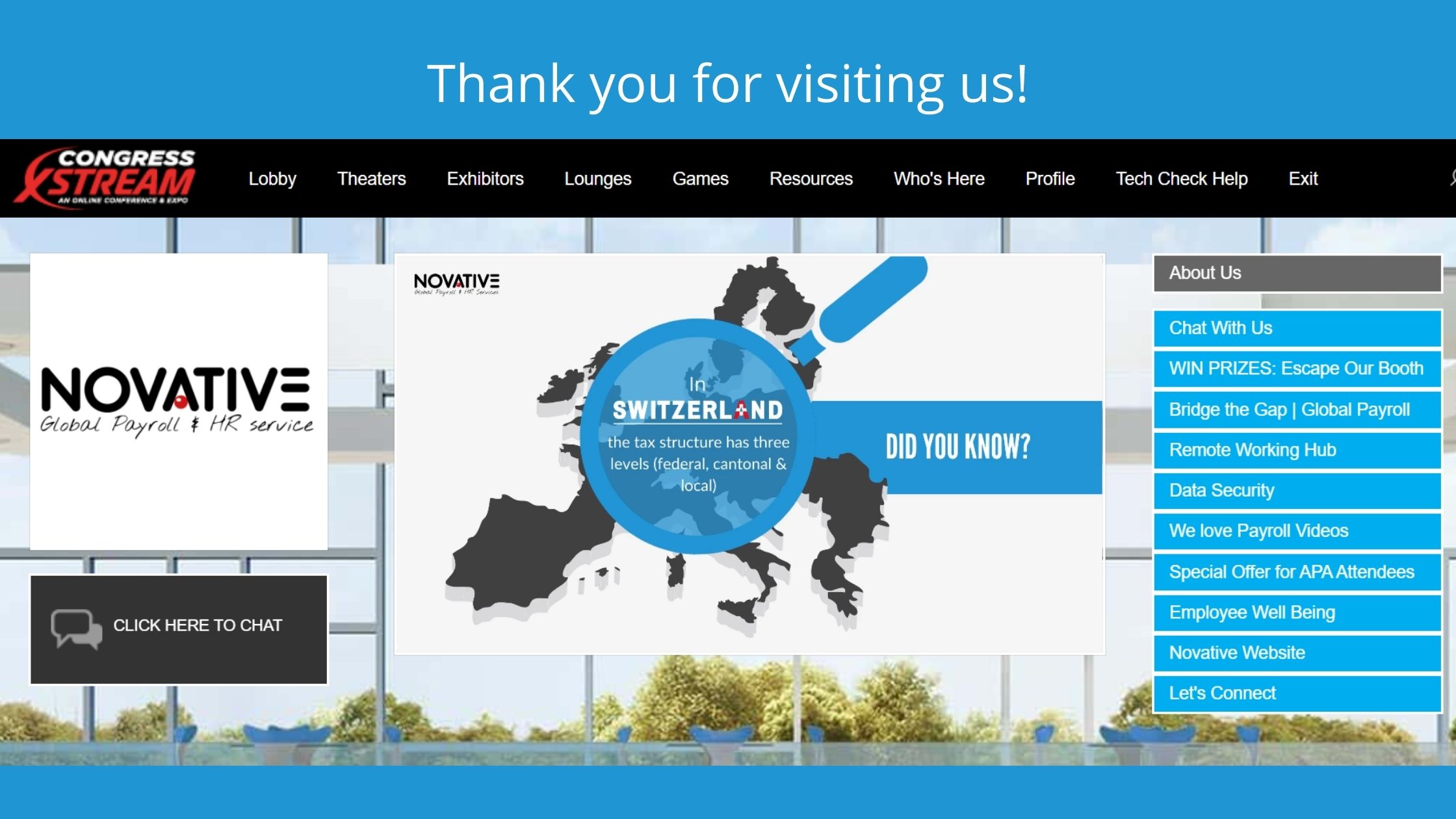This screenshot has width=1456, height=819.
Task: Visit the Lounges section
Action: [597, 179]
